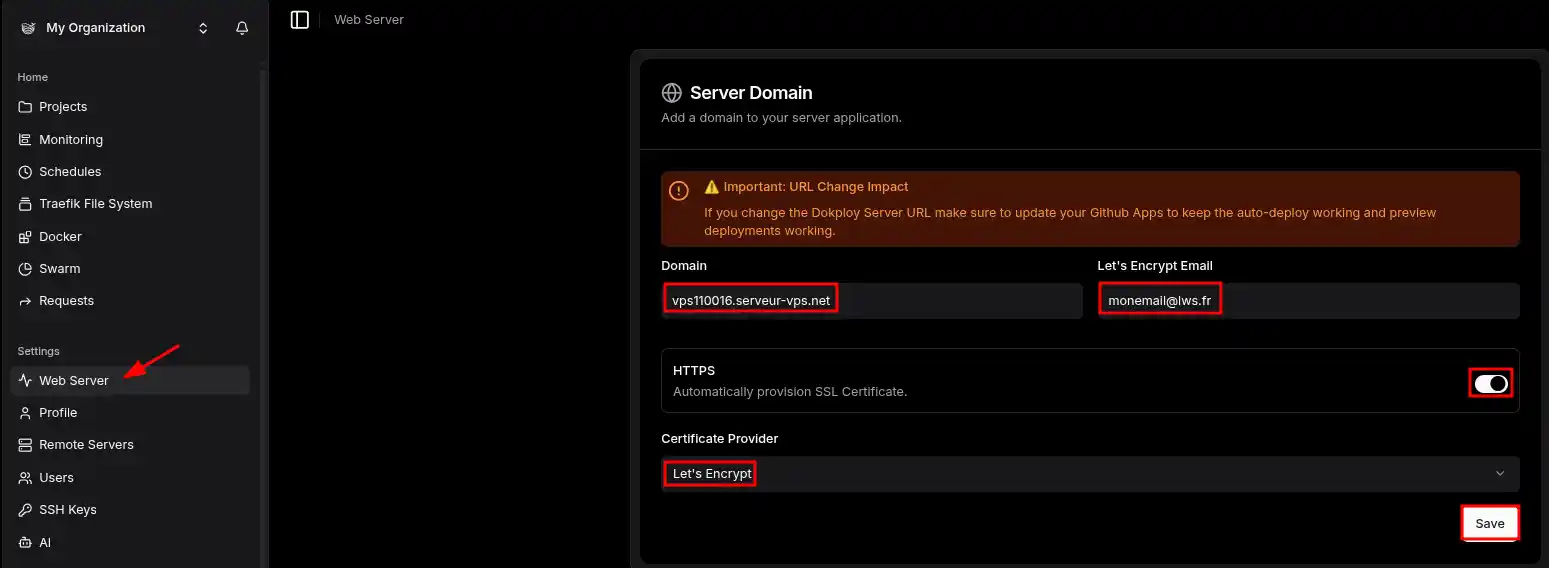Toggle the sidebar panel icon

coord(300,19)
